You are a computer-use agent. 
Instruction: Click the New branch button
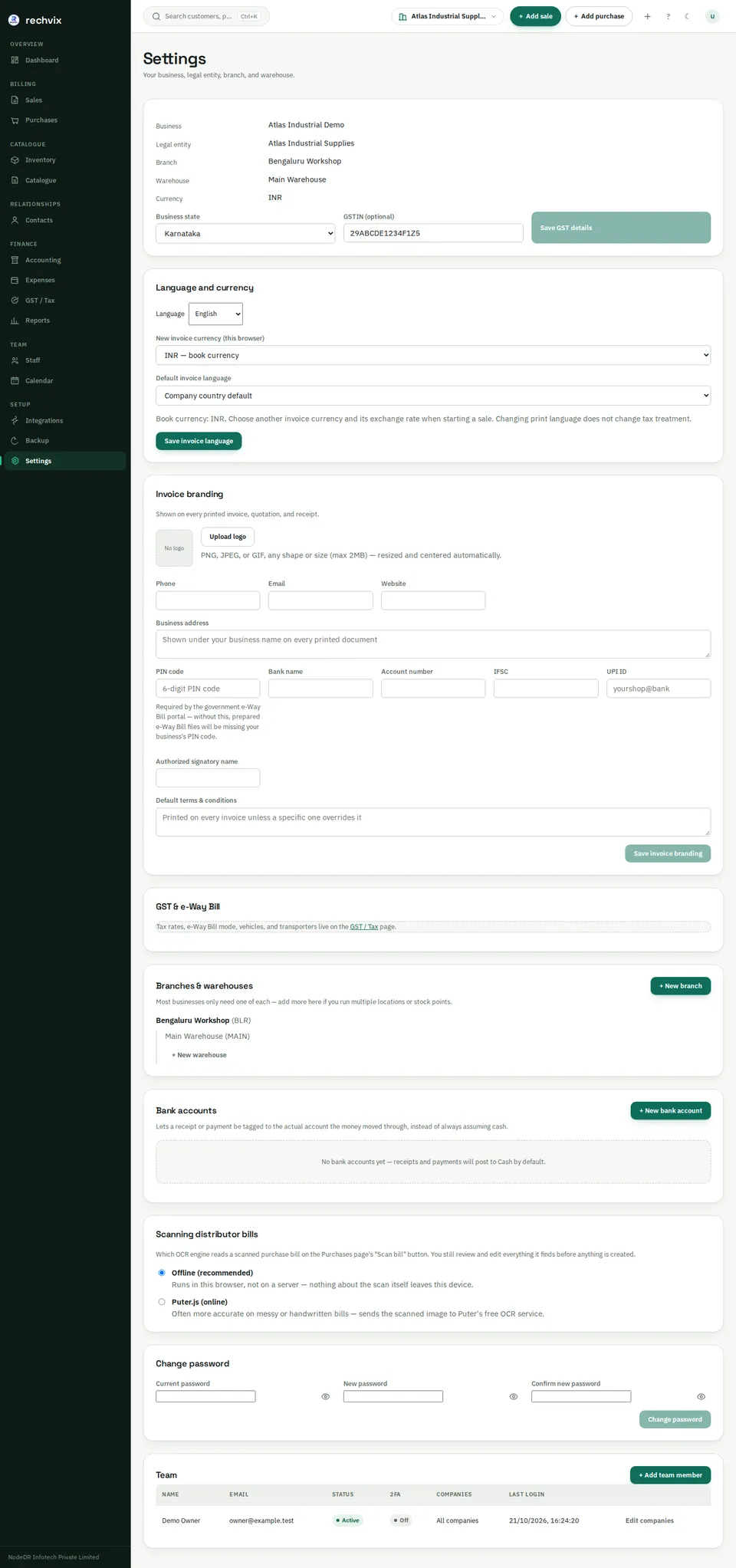(x=680, y=986)
